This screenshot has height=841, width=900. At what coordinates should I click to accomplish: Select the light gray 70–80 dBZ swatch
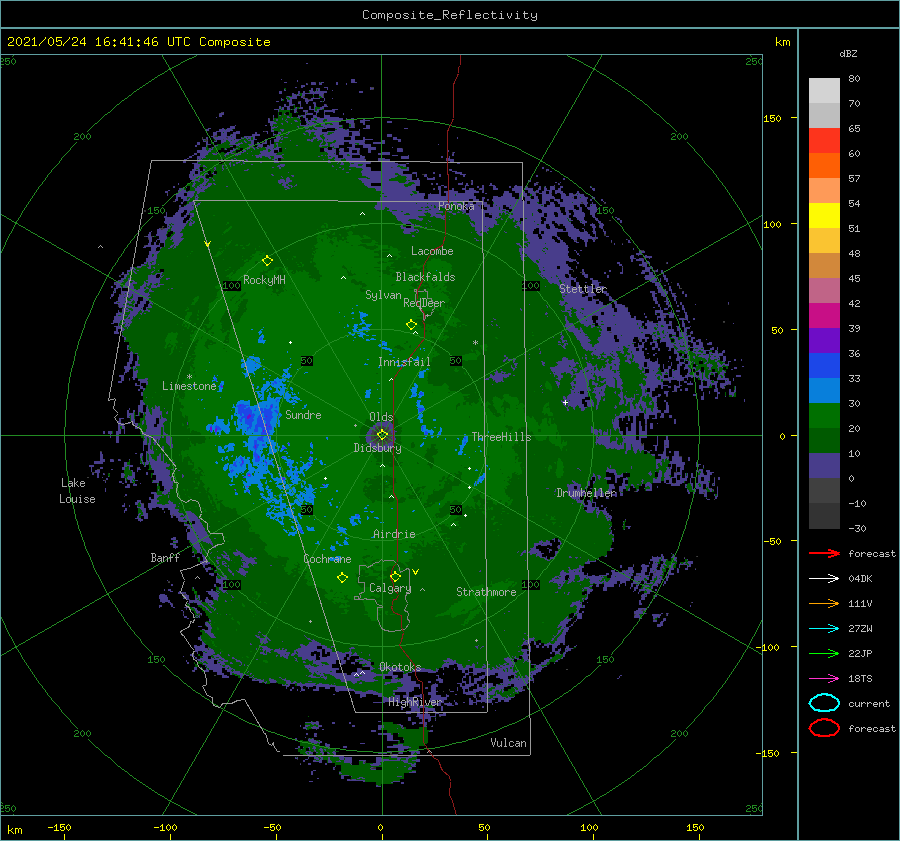pos(824,91)
